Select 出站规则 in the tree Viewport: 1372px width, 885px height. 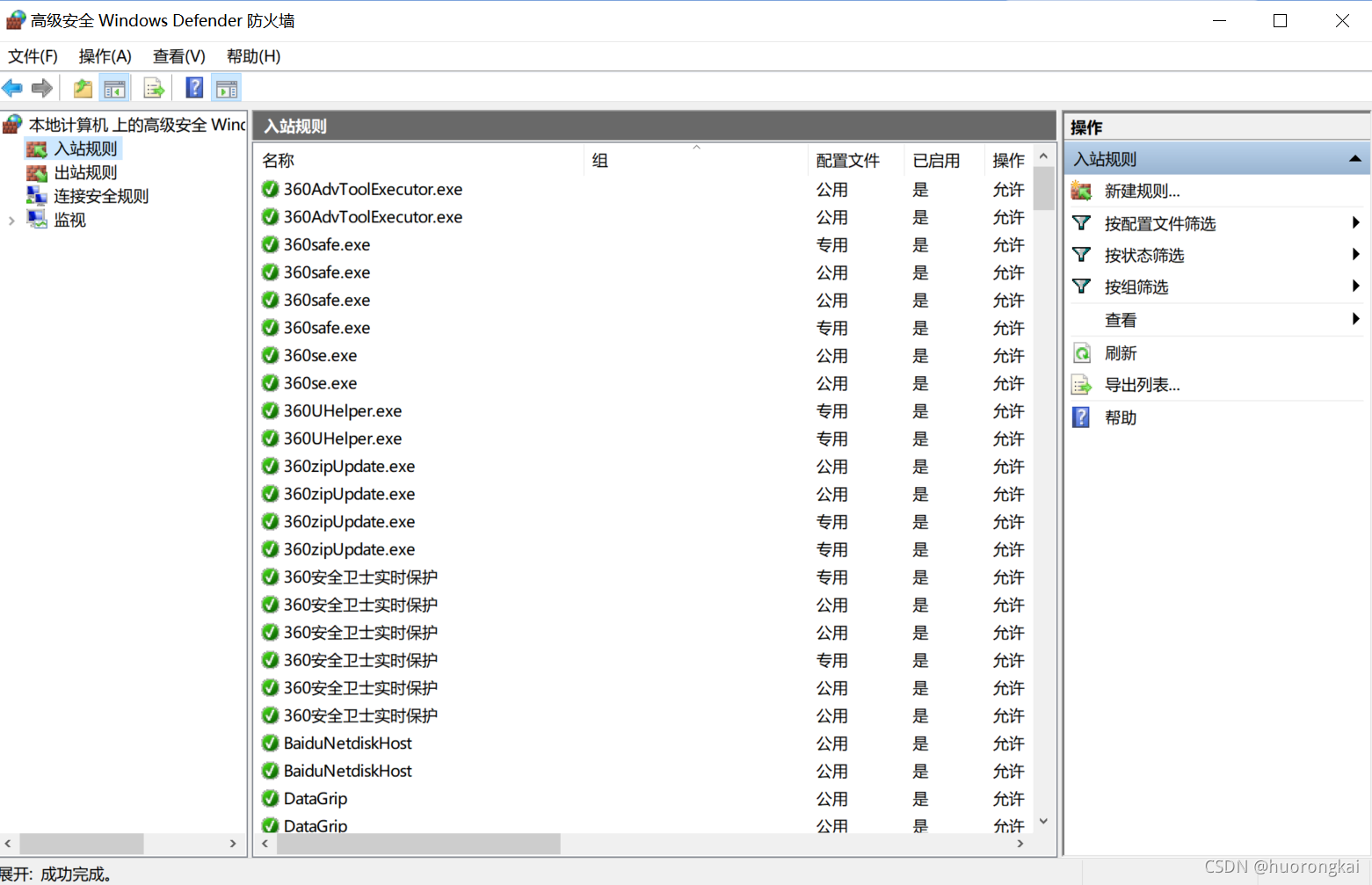click(85, 172)
